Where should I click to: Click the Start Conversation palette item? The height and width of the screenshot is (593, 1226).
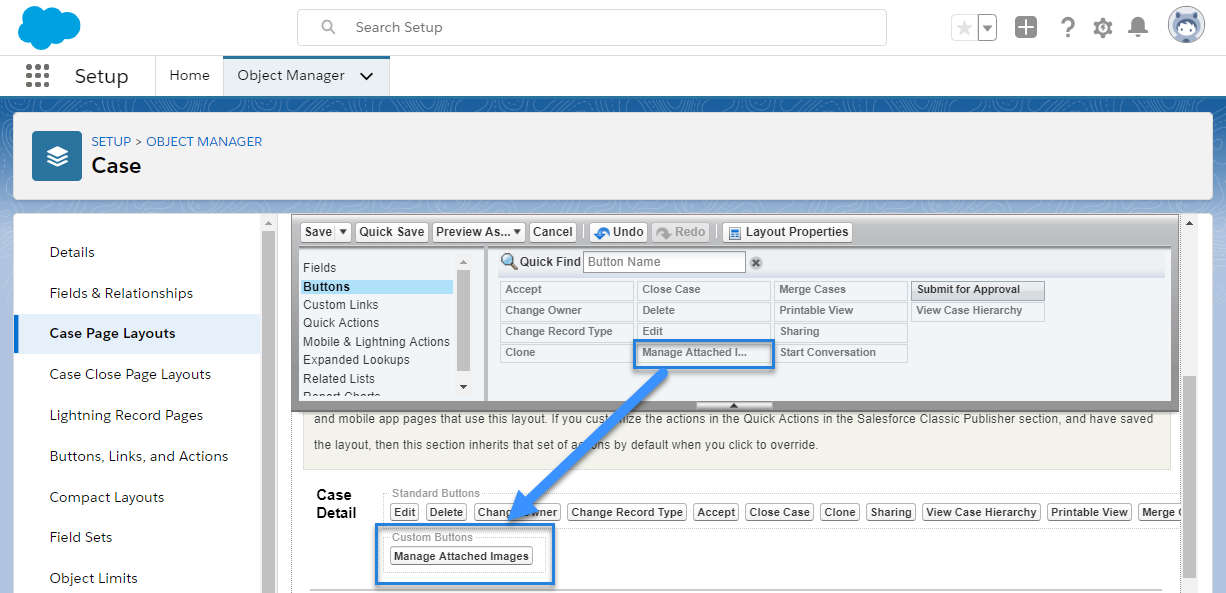[841, 353]
